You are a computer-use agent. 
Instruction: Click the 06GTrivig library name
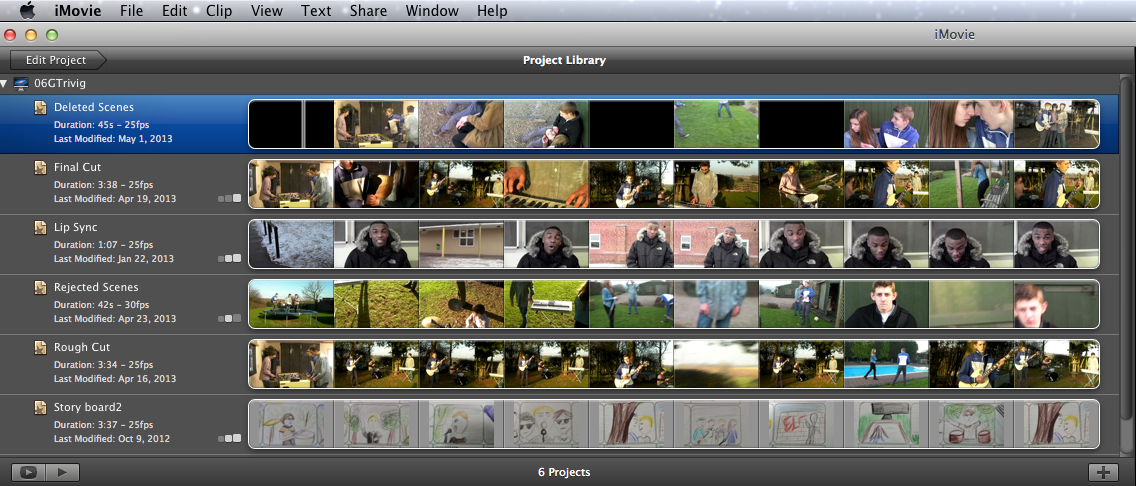click(x=60, y=83)
